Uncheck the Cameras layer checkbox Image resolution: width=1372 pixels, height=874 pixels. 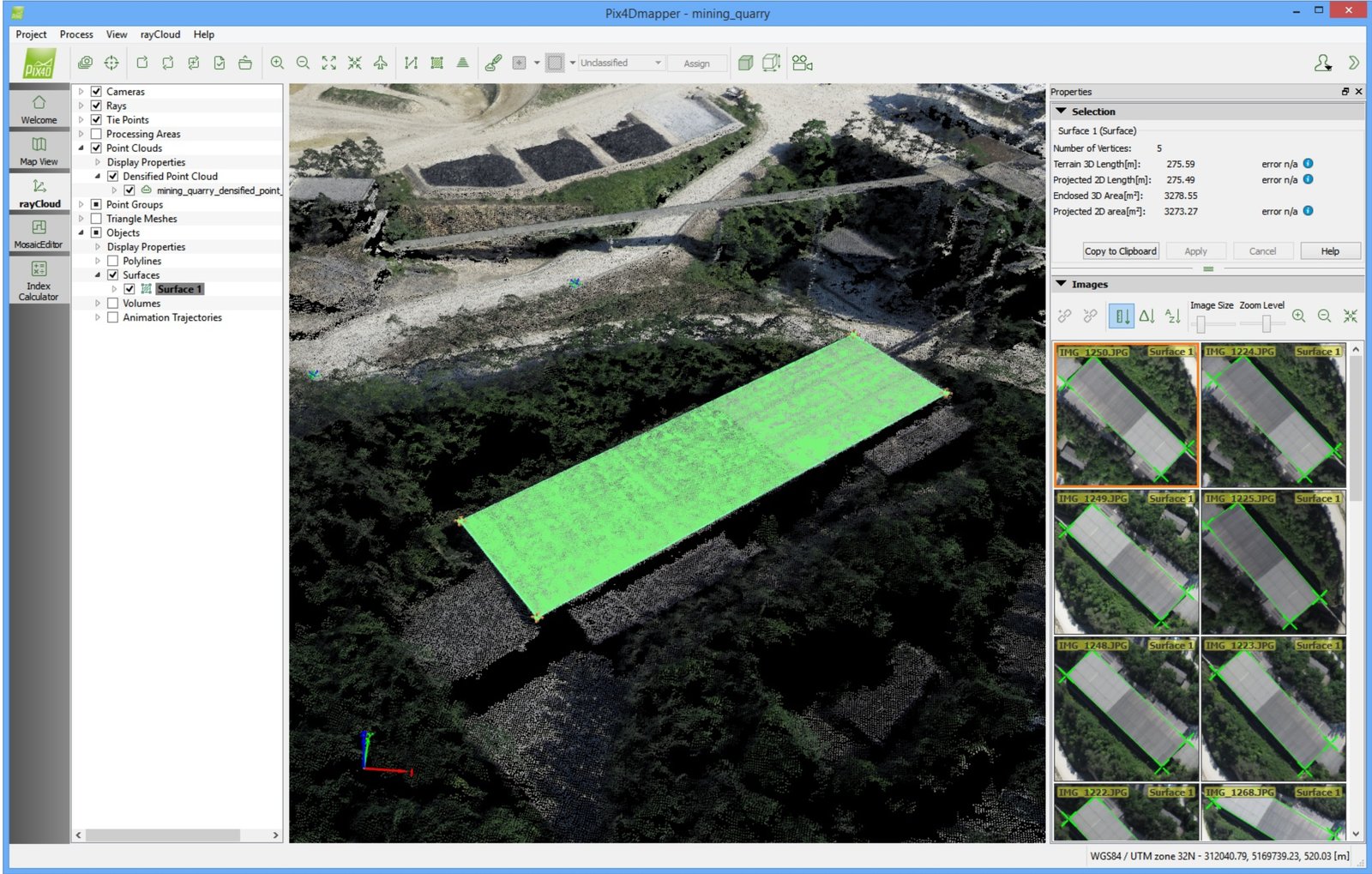click(96, 92)
